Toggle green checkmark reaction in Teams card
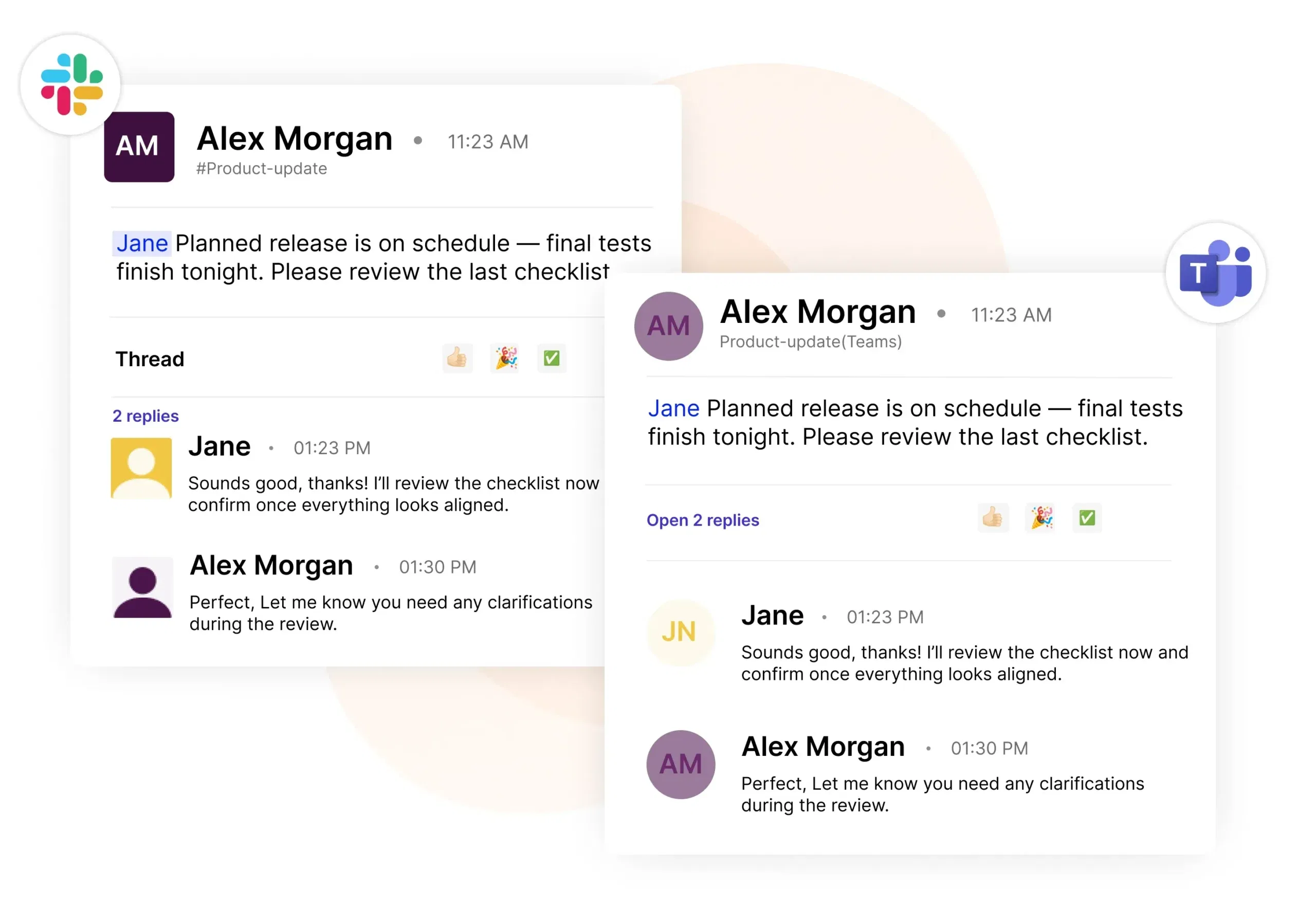Viewport: 1316px width, 902px height. click(1087, 518)
